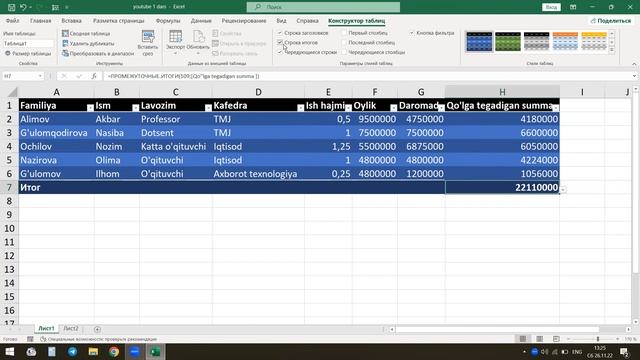Click the Undo arrow icon

pos(23,7)
